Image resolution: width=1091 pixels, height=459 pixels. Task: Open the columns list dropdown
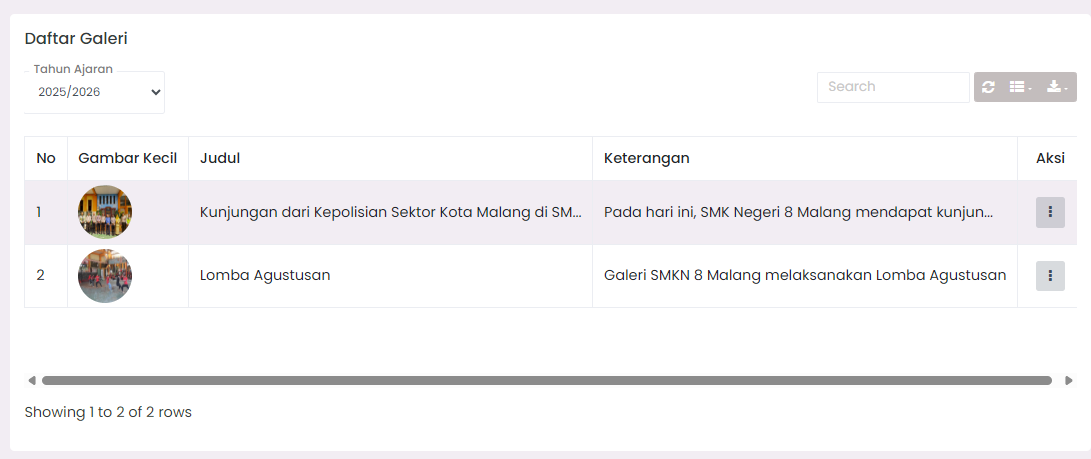[1021, 87]
